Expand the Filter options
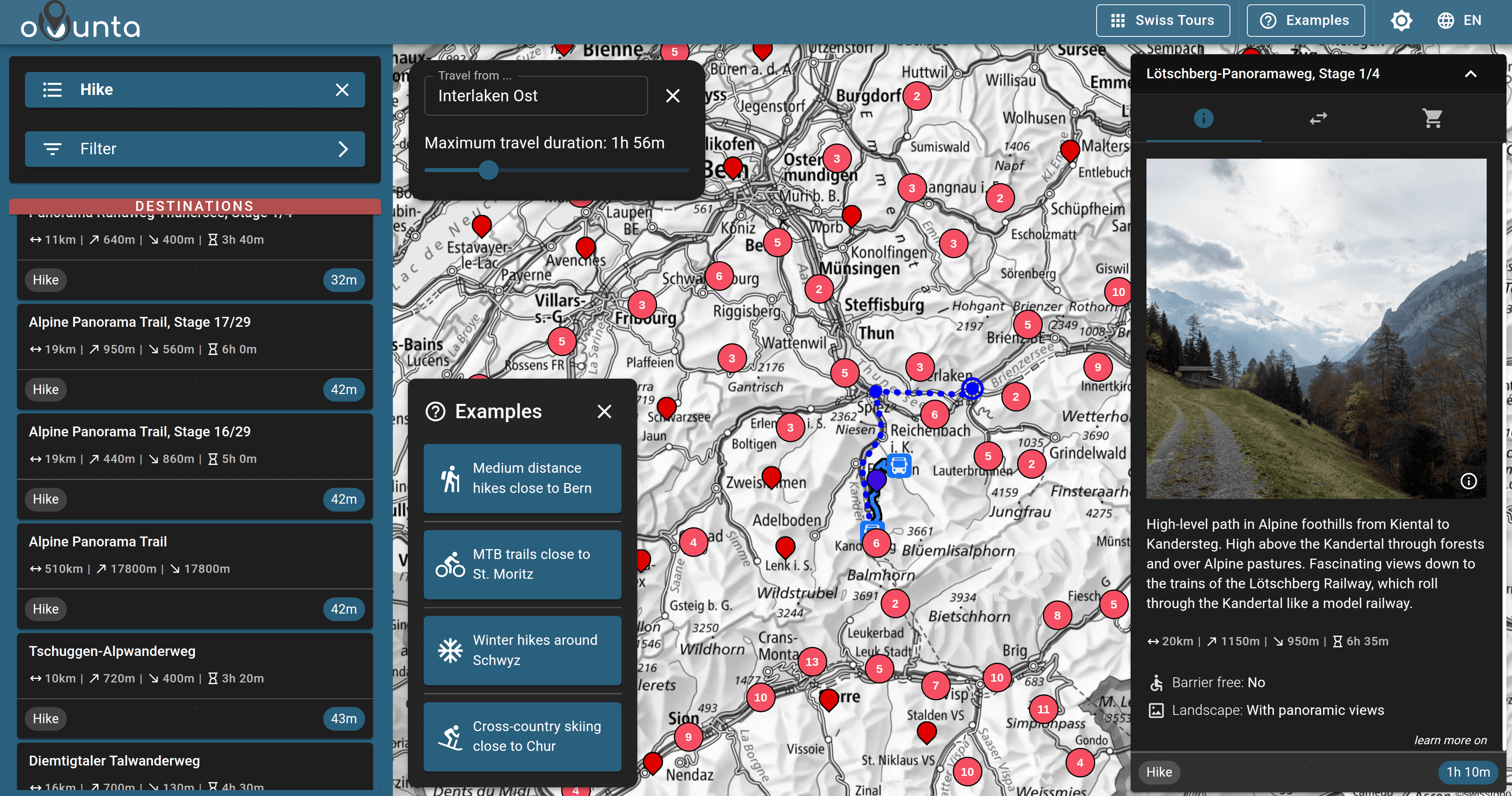 [195, 148]
